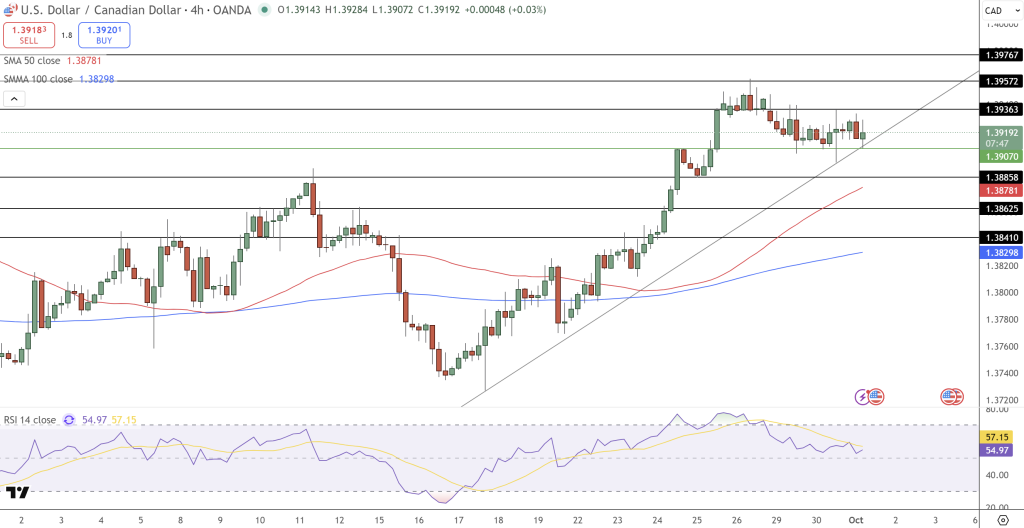Select the RSI 14 close indicator legend
The height and width of the screenshot is (528, 1024).
pos(30,420)
